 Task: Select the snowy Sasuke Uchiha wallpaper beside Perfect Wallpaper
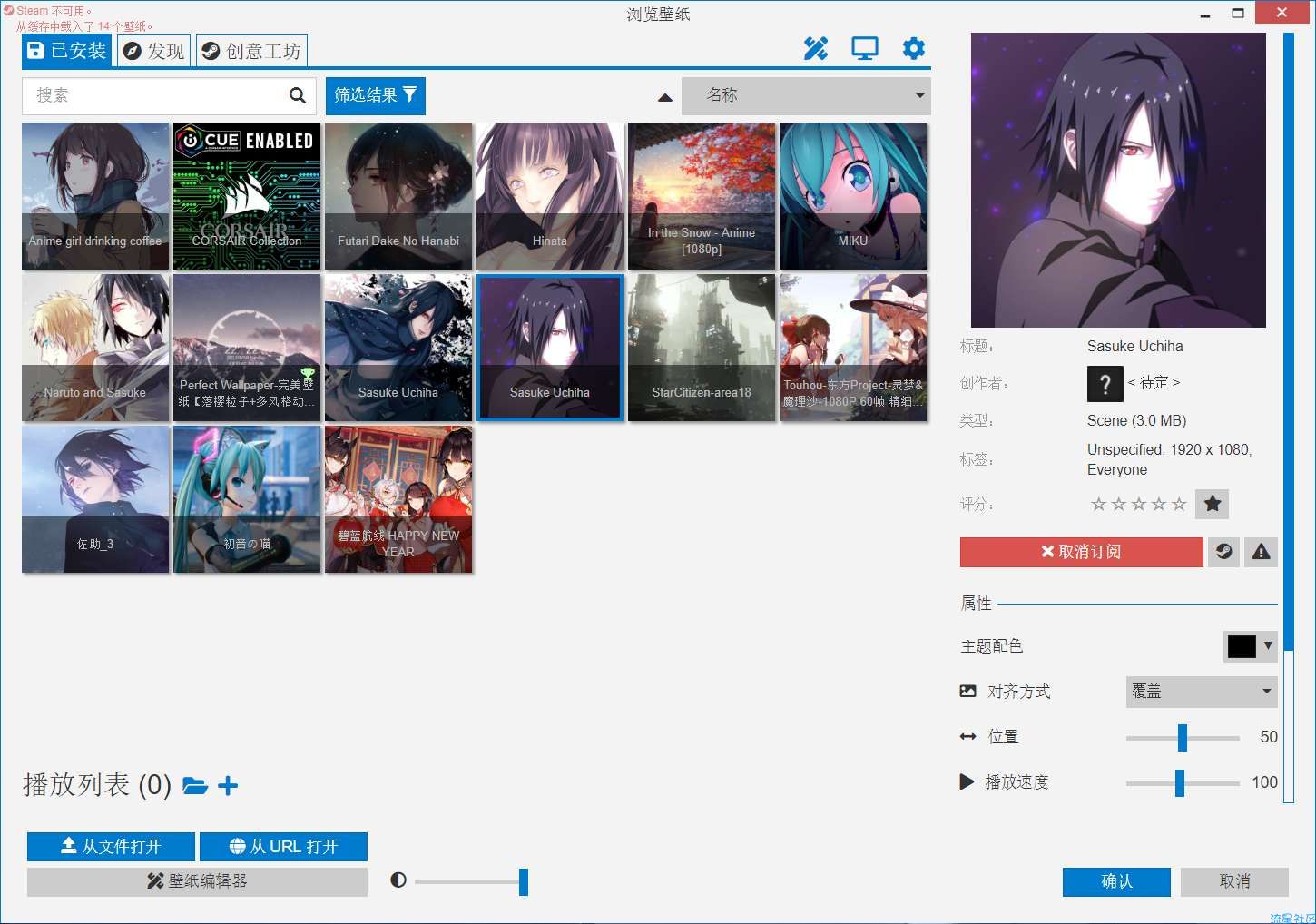(398, 348)
